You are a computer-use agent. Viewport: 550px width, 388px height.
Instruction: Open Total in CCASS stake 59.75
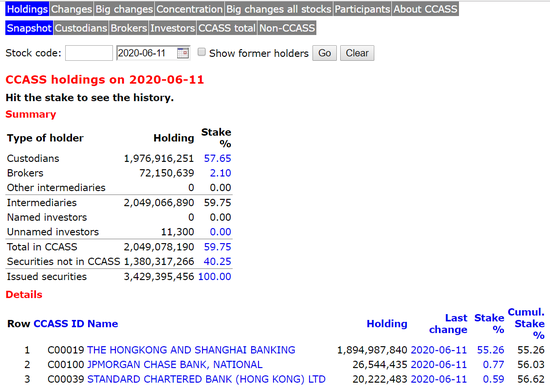[x=217, y=247]
